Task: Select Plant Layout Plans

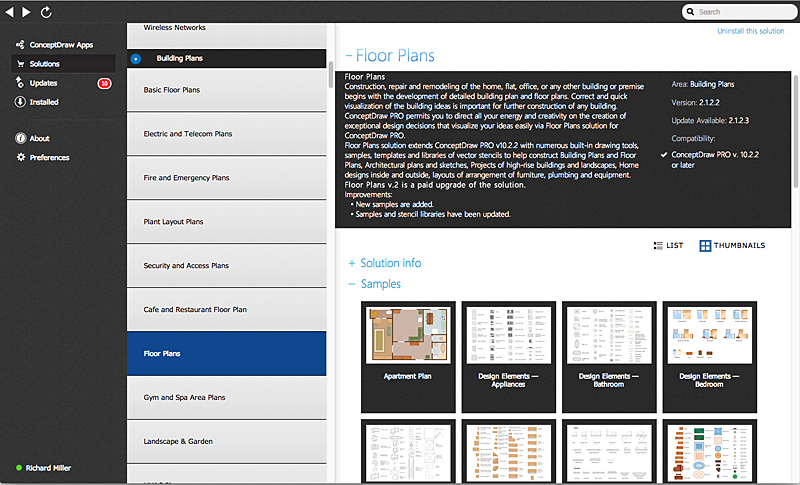Action: (227, 221)
